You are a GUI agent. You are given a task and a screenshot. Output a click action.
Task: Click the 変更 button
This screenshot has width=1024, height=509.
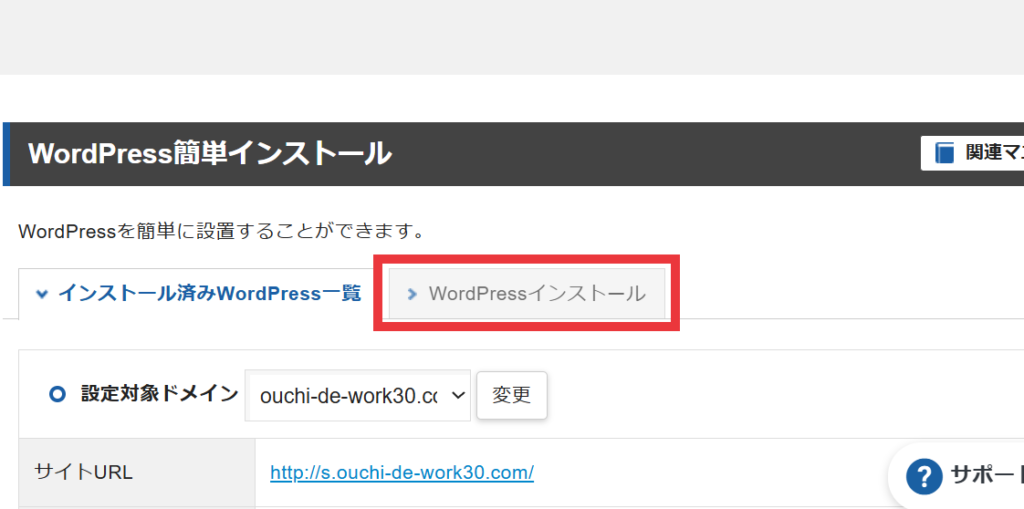[x=511, y=395]
